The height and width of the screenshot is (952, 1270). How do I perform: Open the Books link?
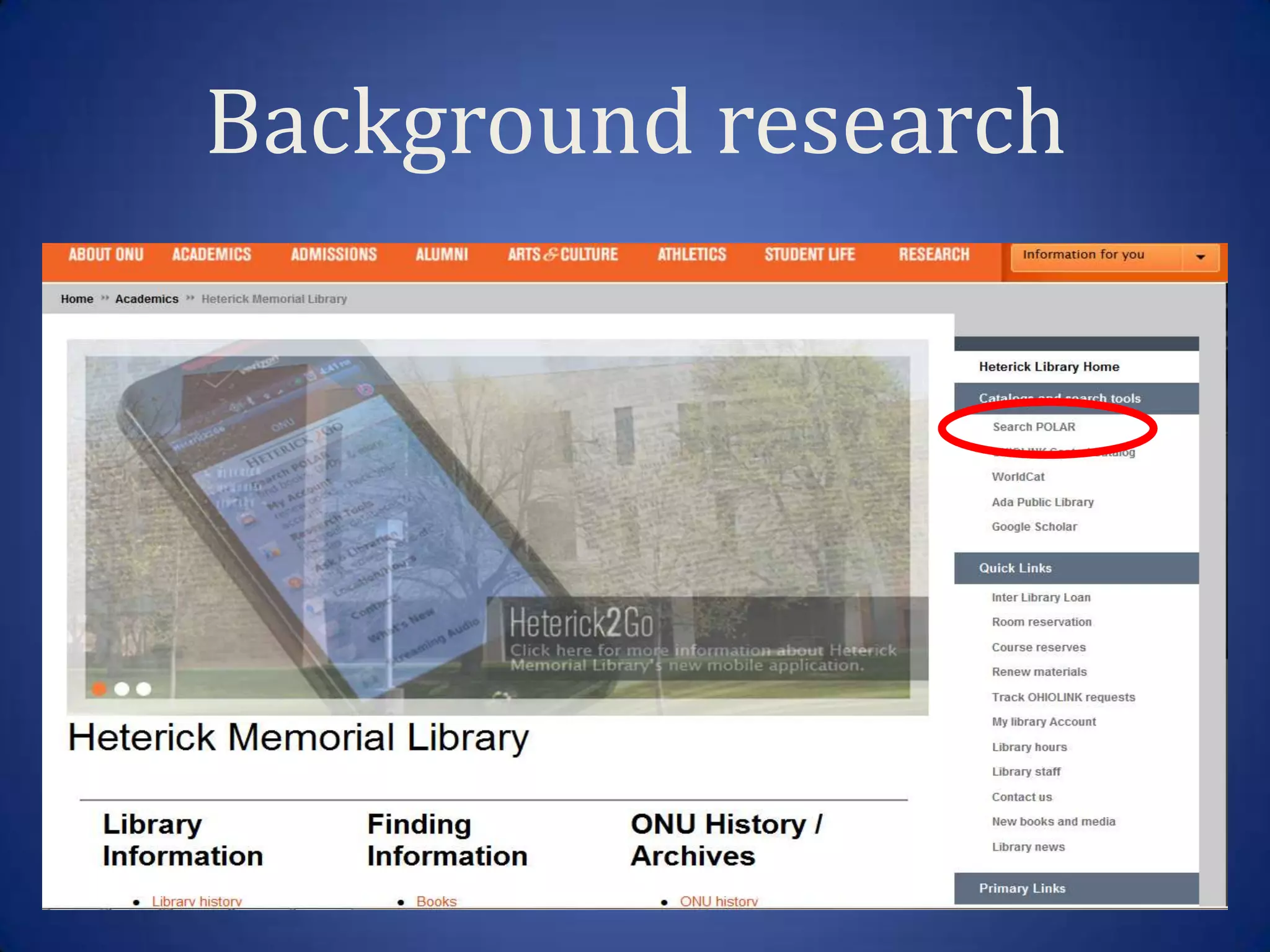436,902
